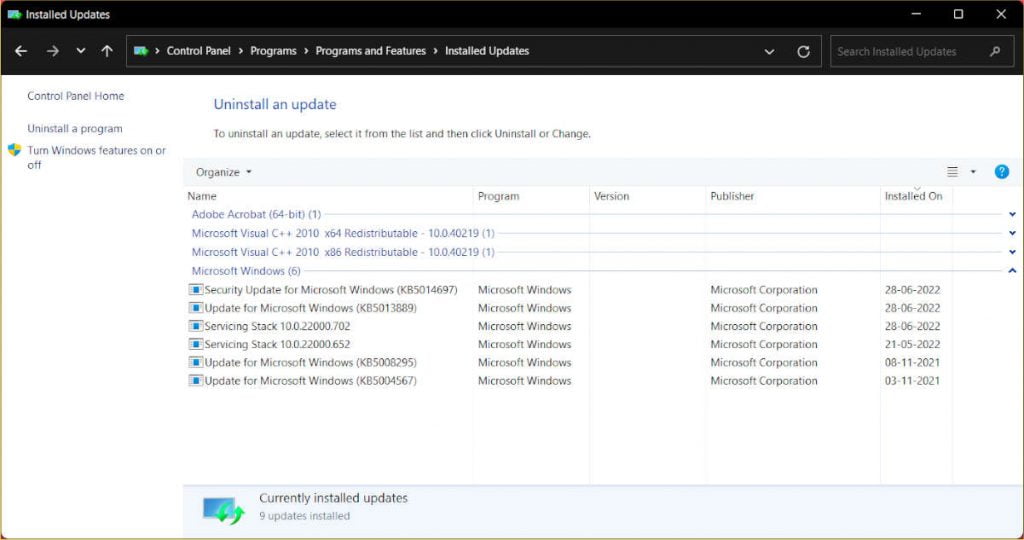1024x540 pixels.
Task: Focus the Search Installed Updates field
Action: click(920, 51)
